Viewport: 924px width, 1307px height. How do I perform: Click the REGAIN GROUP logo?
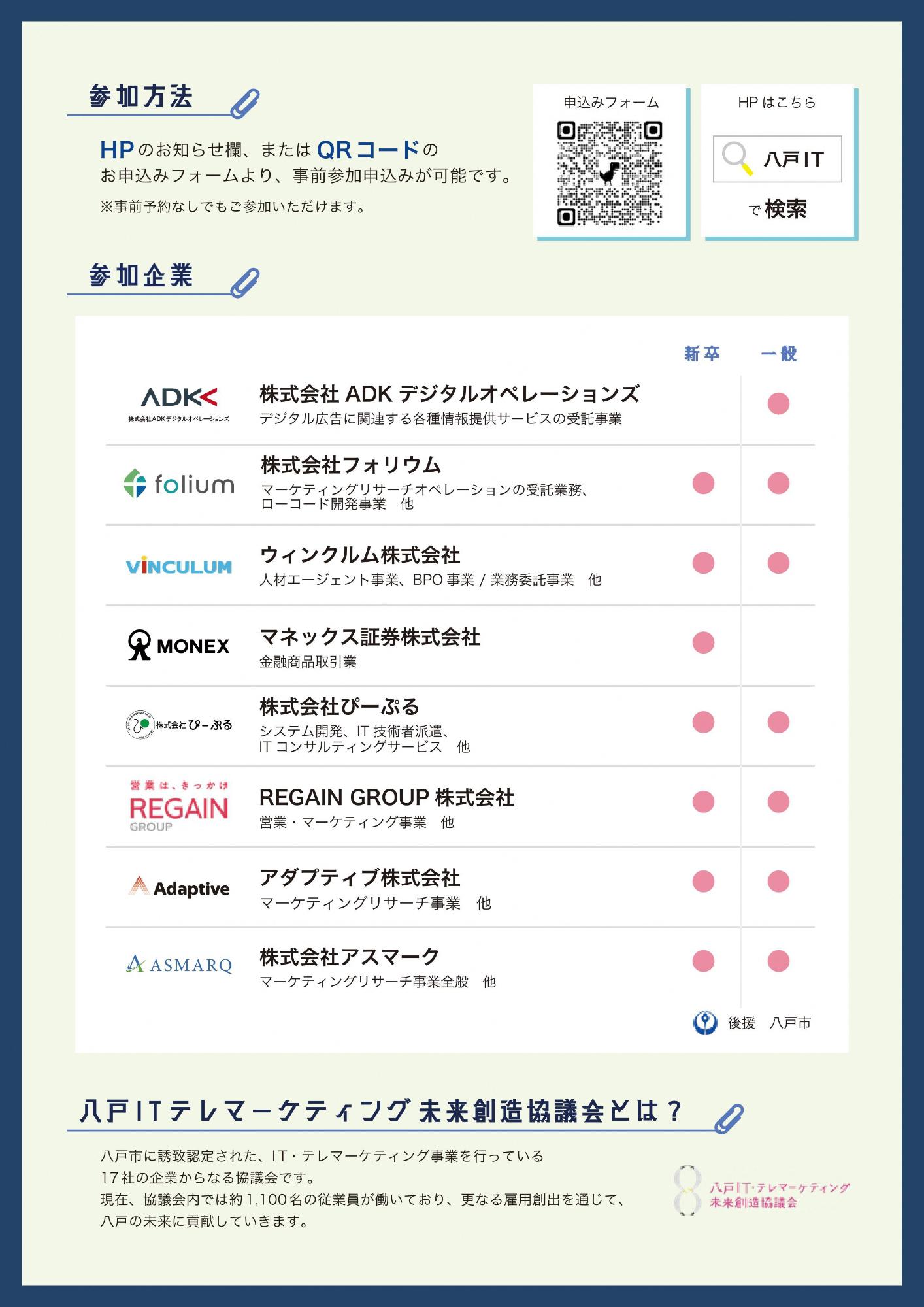[178, 806]
